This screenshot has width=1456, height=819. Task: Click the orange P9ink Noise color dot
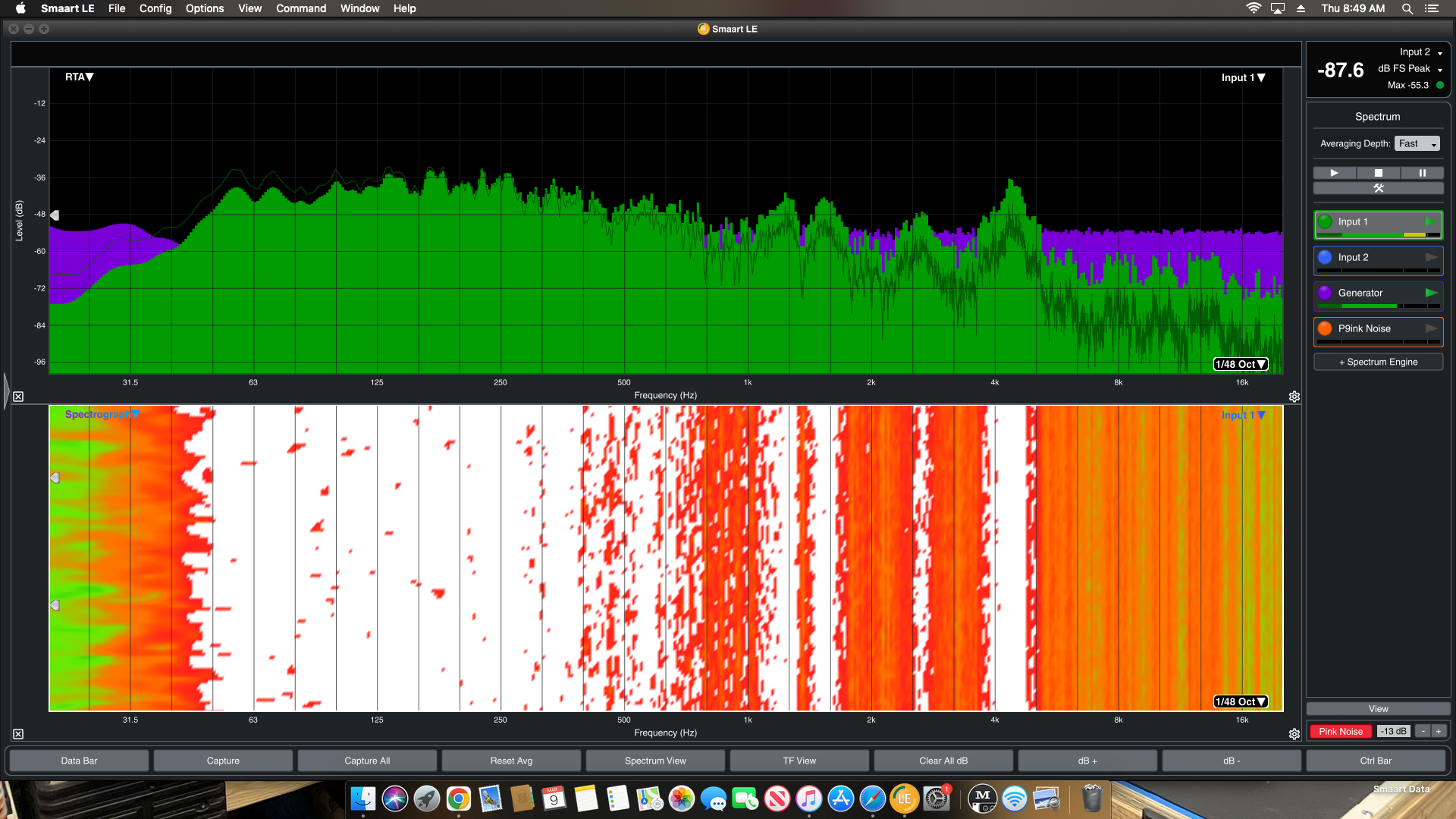[1325, 328]
